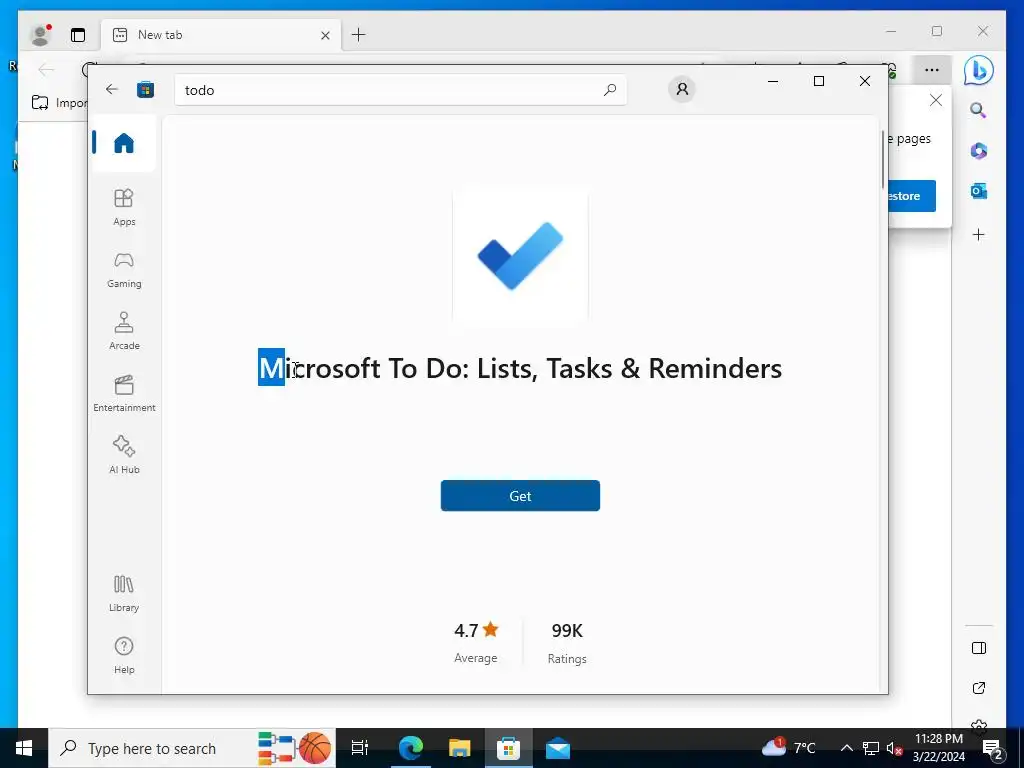
Task: Open the network icon in system tray
Action: [871, 748]
